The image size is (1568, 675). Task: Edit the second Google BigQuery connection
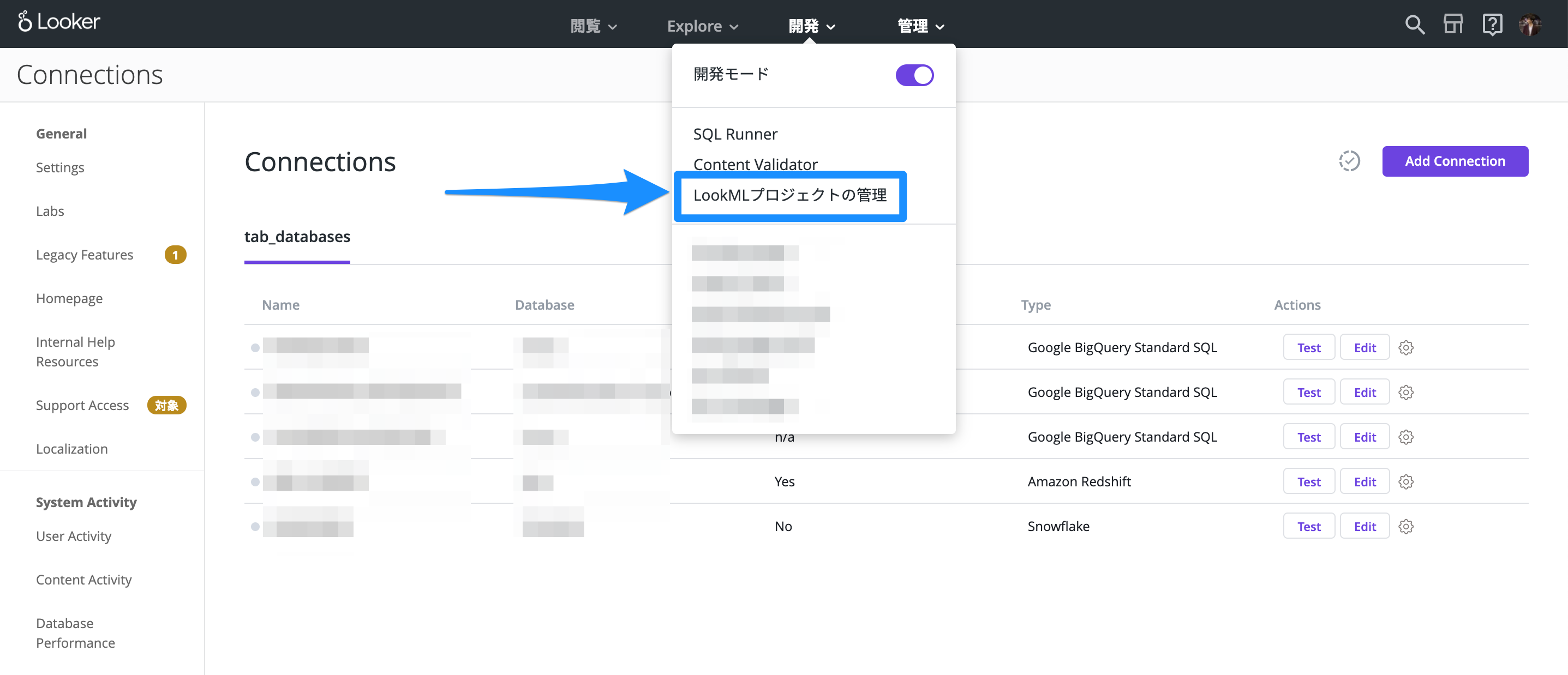pos(1364,392)
